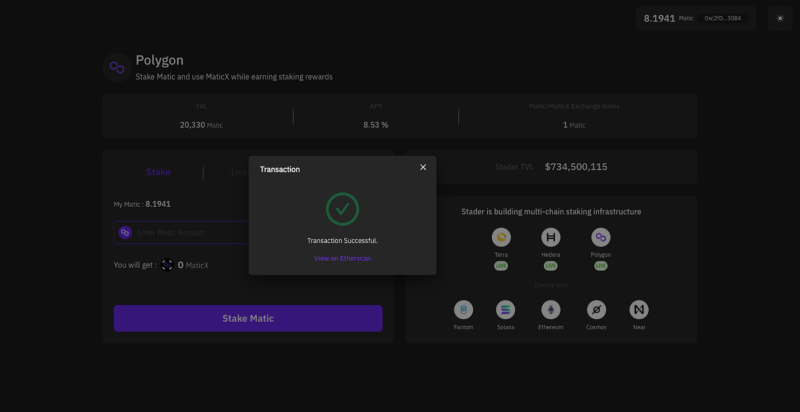Click the Transaction dialog title
This screenshot has height=412, width=800.
click(280, 169)
